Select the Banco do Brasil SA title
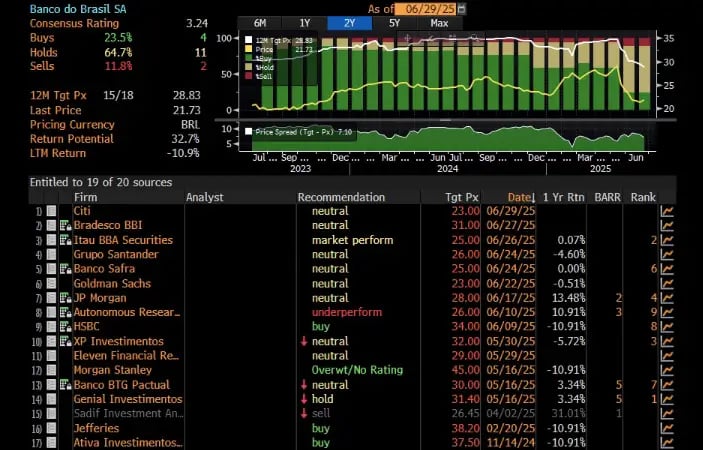This screenshot has width=703, height=450. coord(78,9)
